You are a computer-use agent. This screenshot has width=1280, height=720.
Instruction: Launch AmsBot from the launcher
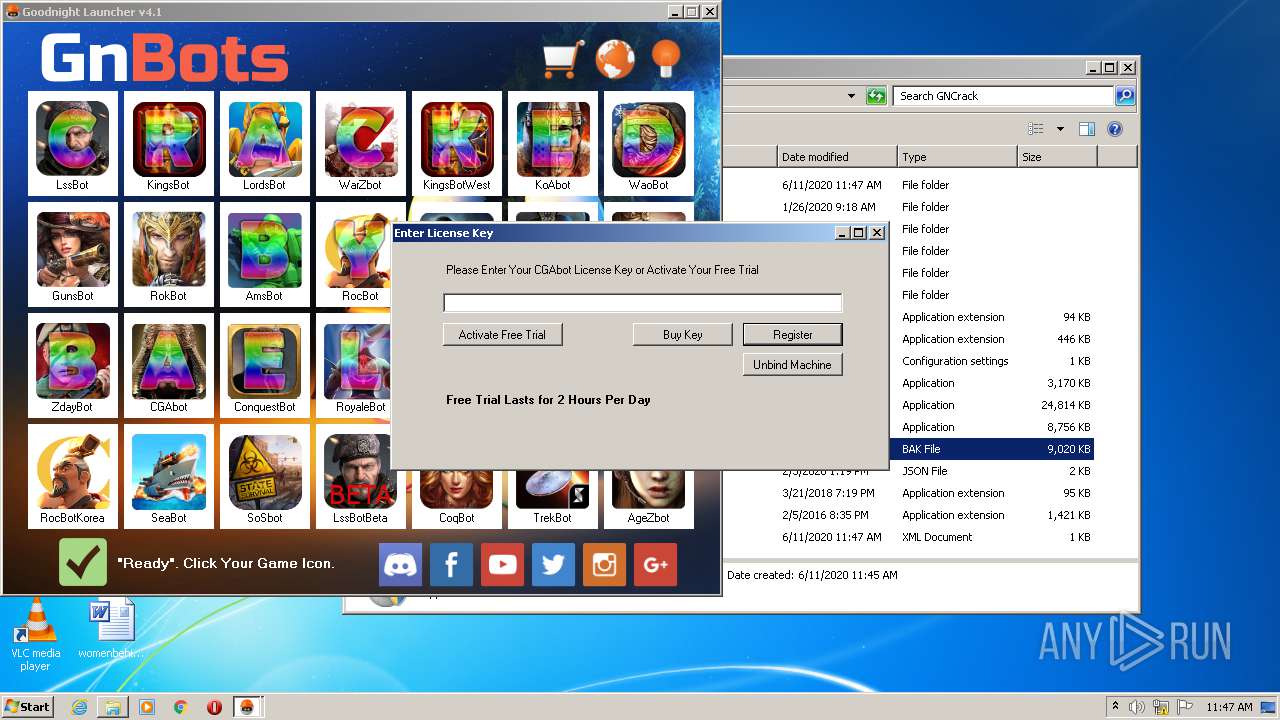[264, 254]
